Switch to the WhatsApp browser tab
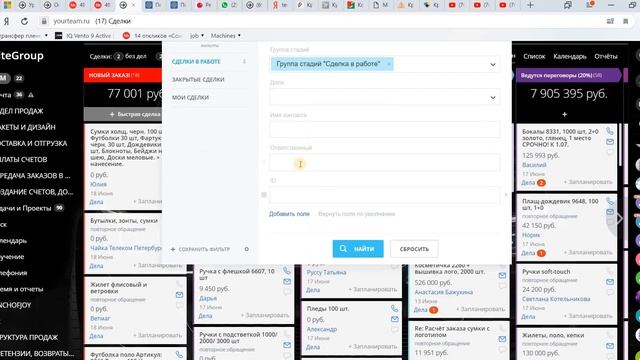640x360 pixels. point(229,5)
